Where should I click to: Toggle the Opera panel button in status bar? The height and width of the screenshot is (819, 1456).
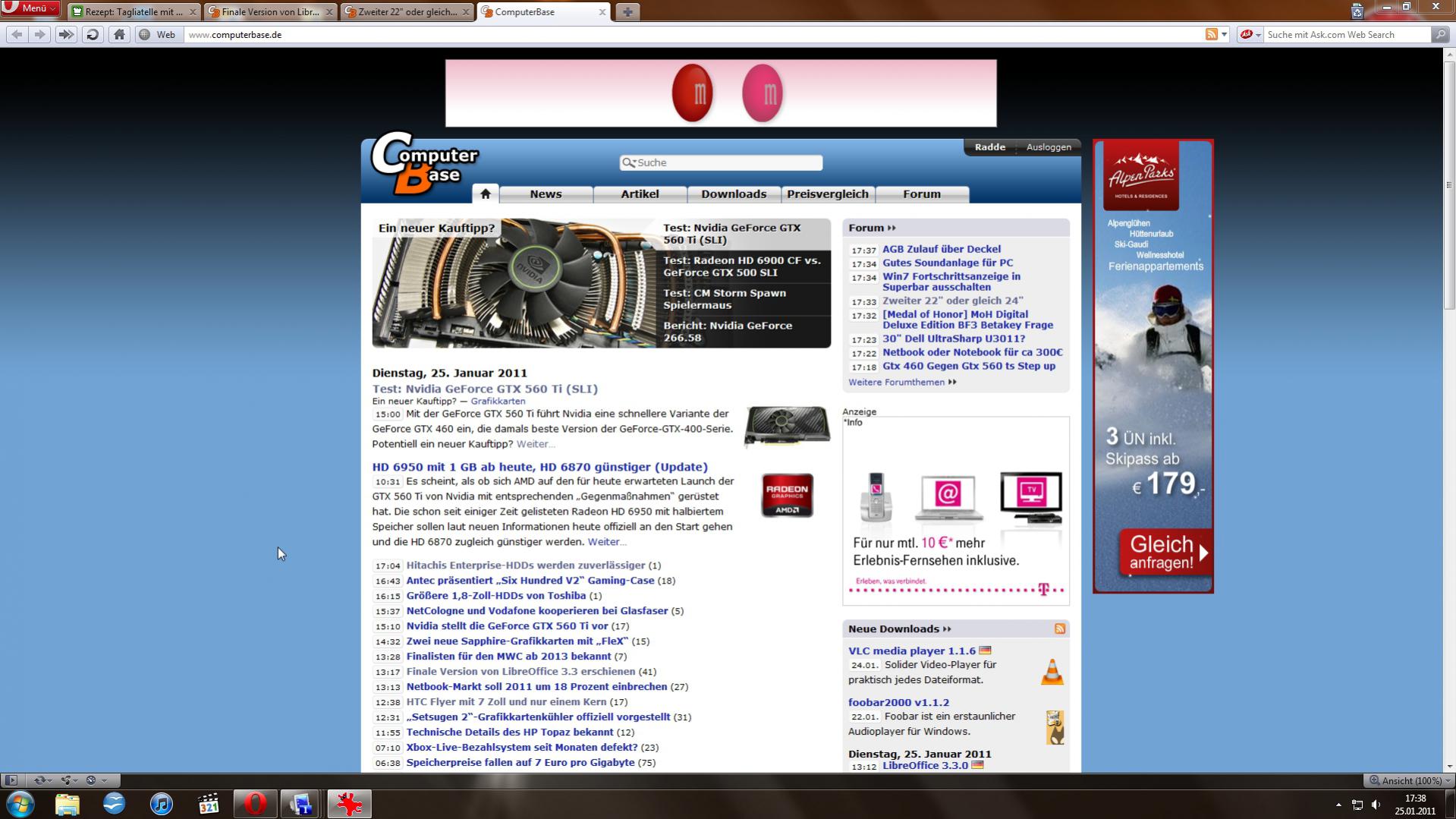pos(11,780)
